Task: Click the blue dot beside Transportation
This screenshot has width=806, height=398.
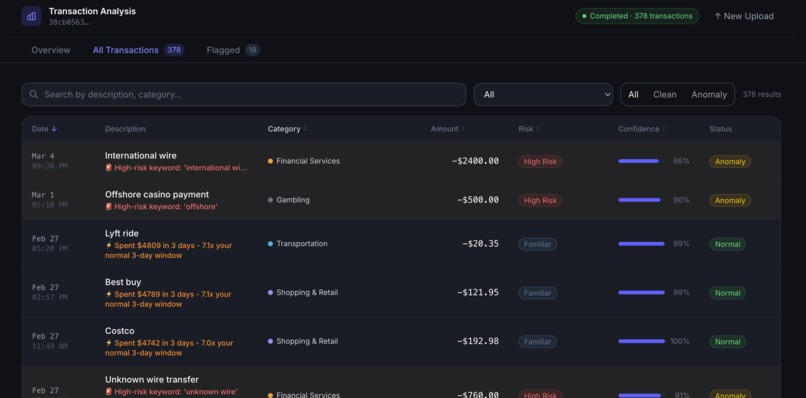Action: [x=270, y=244]
